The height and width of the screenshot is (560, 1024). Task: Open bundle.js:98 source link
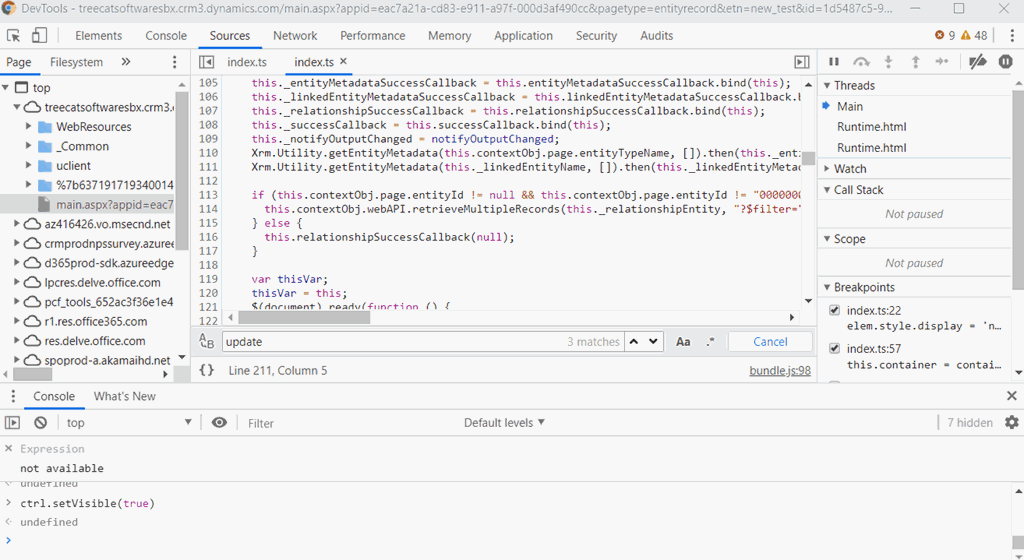780,370
